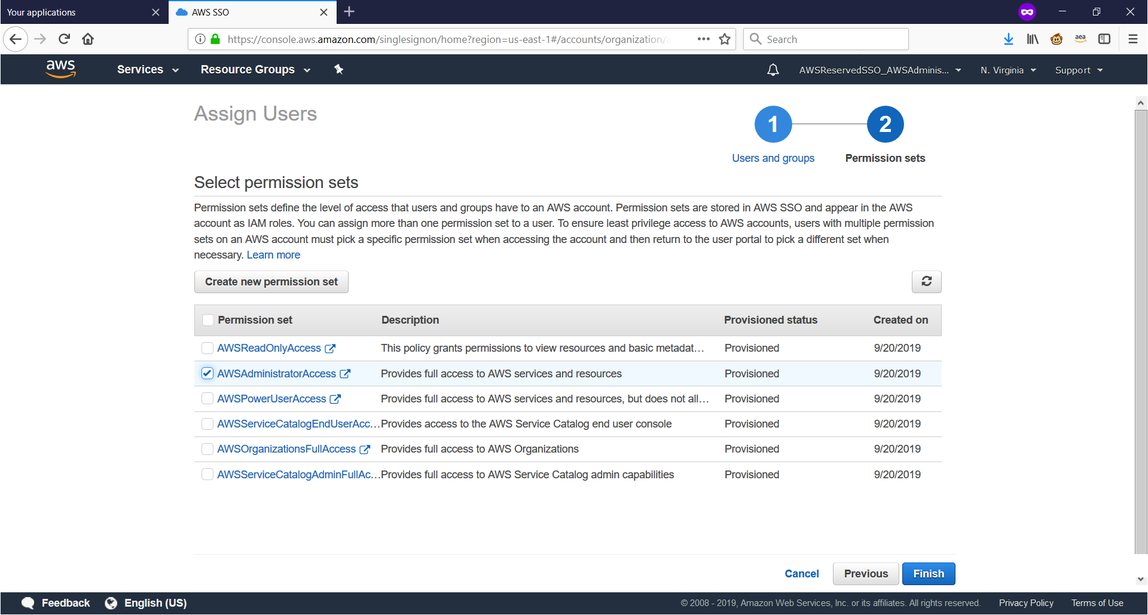Image resolution: width=1148 pixels, height=615 pixels.
Task: Click the refresh permission sets icon button
Action: pyautogui.click(x=926, y=281)
